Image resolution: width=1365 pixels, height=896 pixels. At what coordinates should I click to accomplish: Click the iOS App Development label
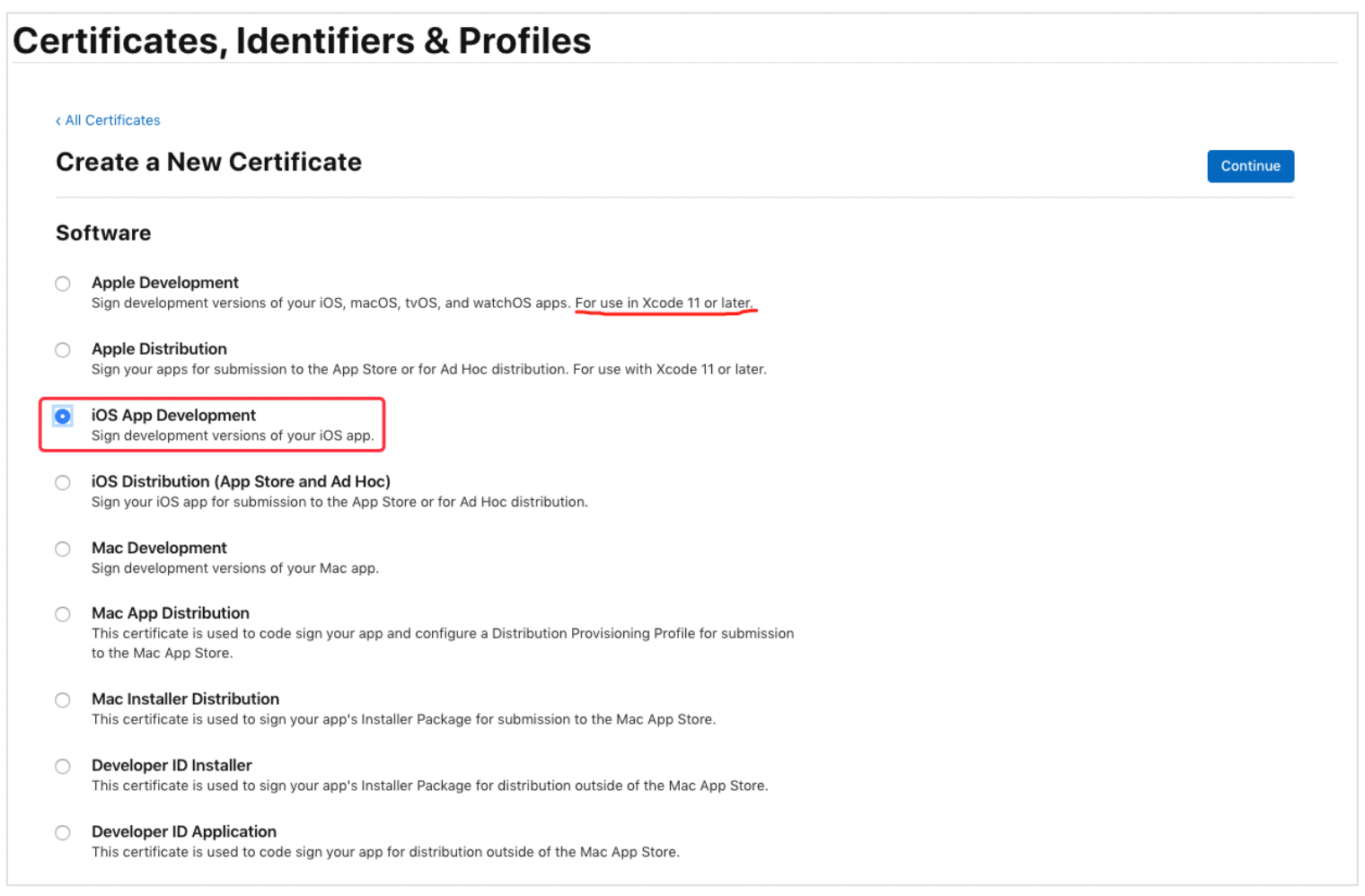[173, 416]
